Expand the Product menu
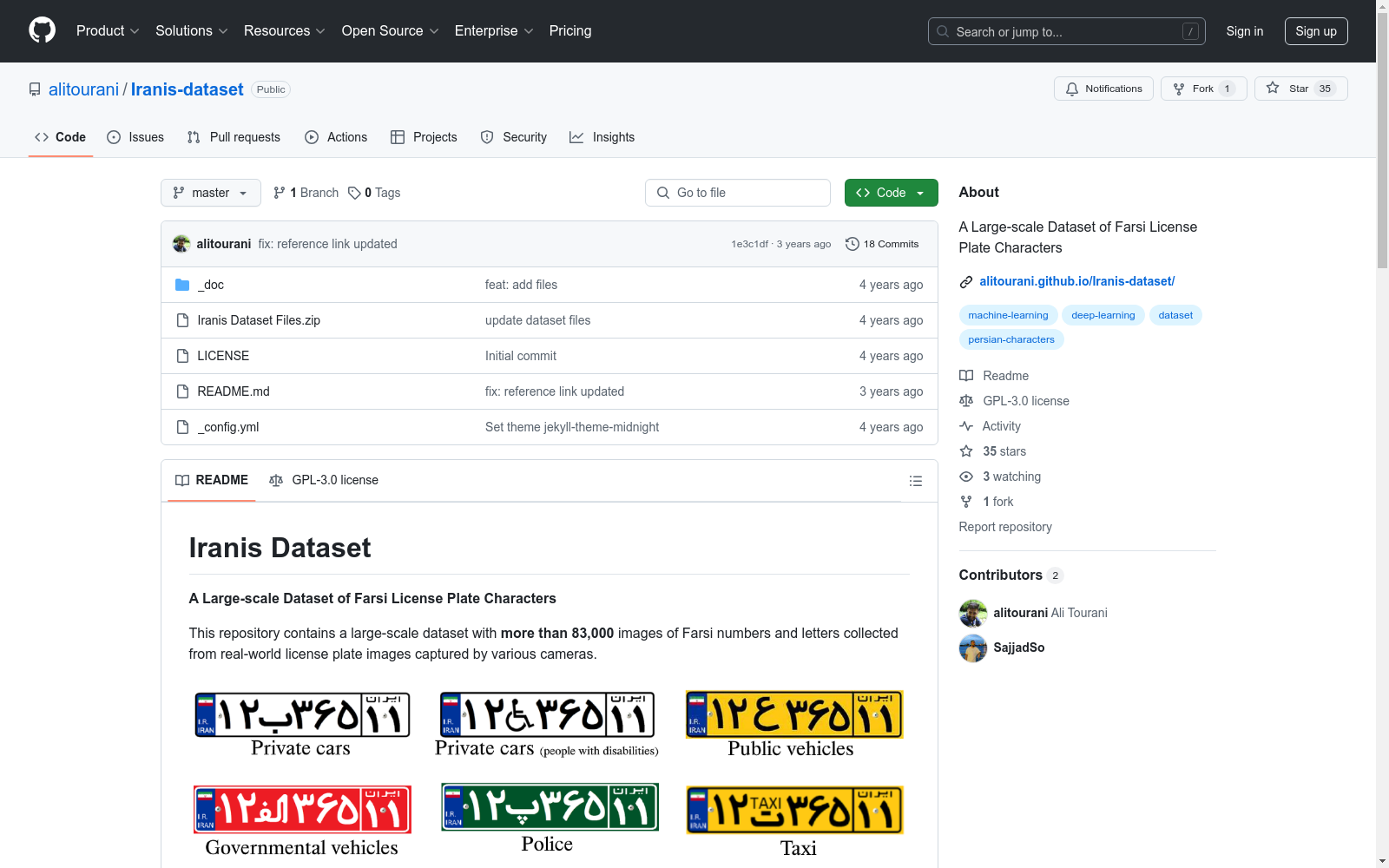The width and height of the screenshot is (1389, 868). [108, 30]
